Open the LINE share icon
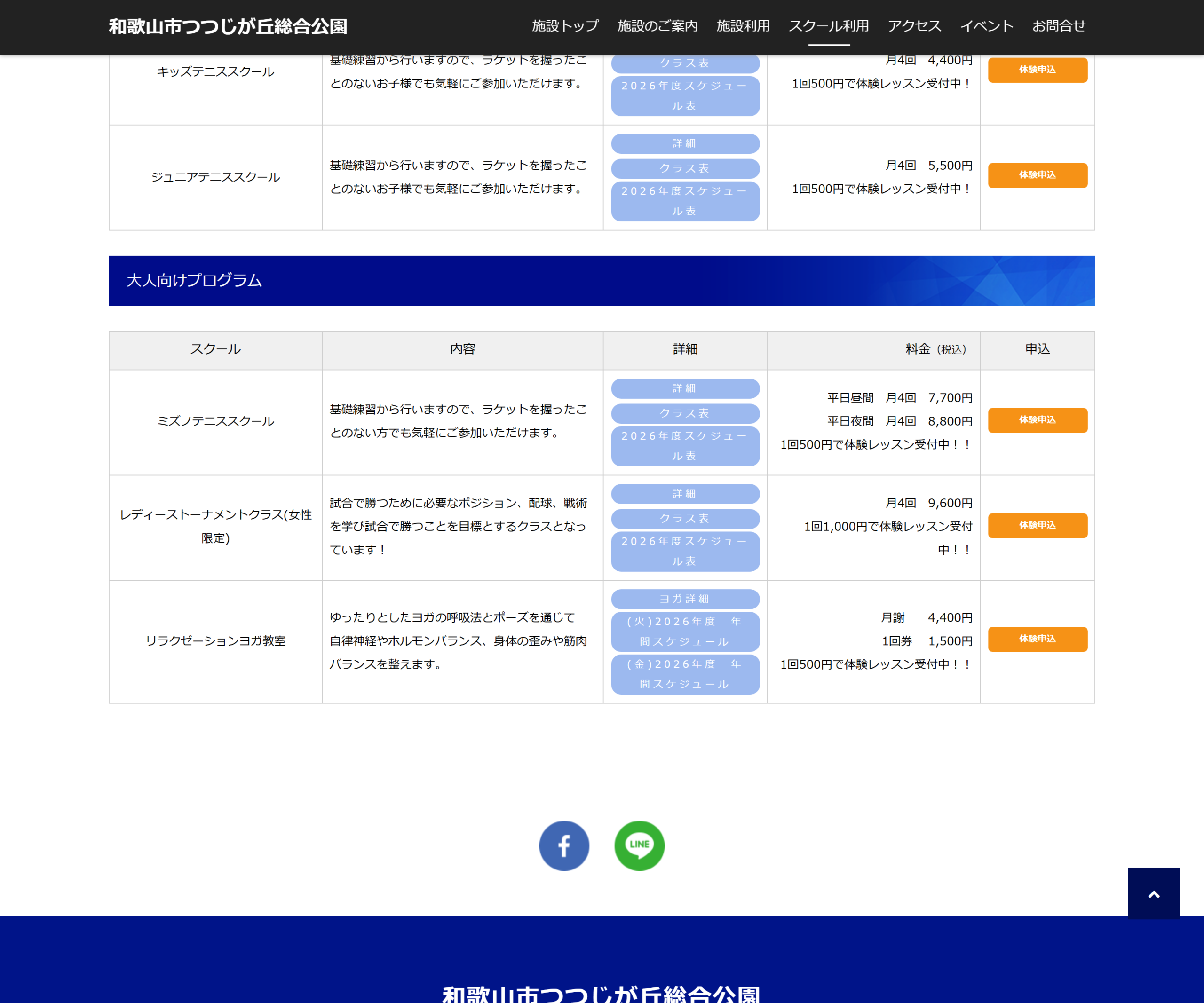The image size is (1204, 1003). [x=639, y=845]
